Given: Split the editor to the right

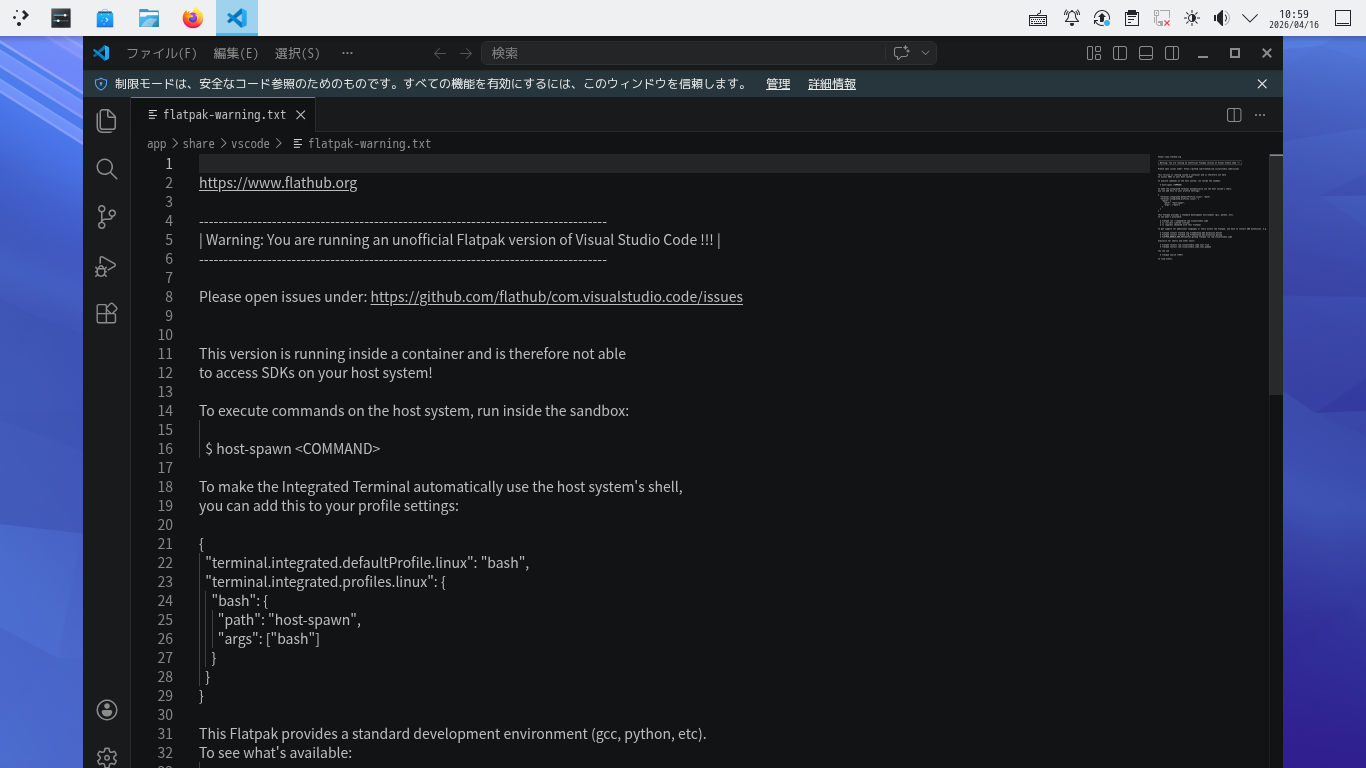Looking at the screenshot, I should pyautogui.click(x=1234, y=115).
